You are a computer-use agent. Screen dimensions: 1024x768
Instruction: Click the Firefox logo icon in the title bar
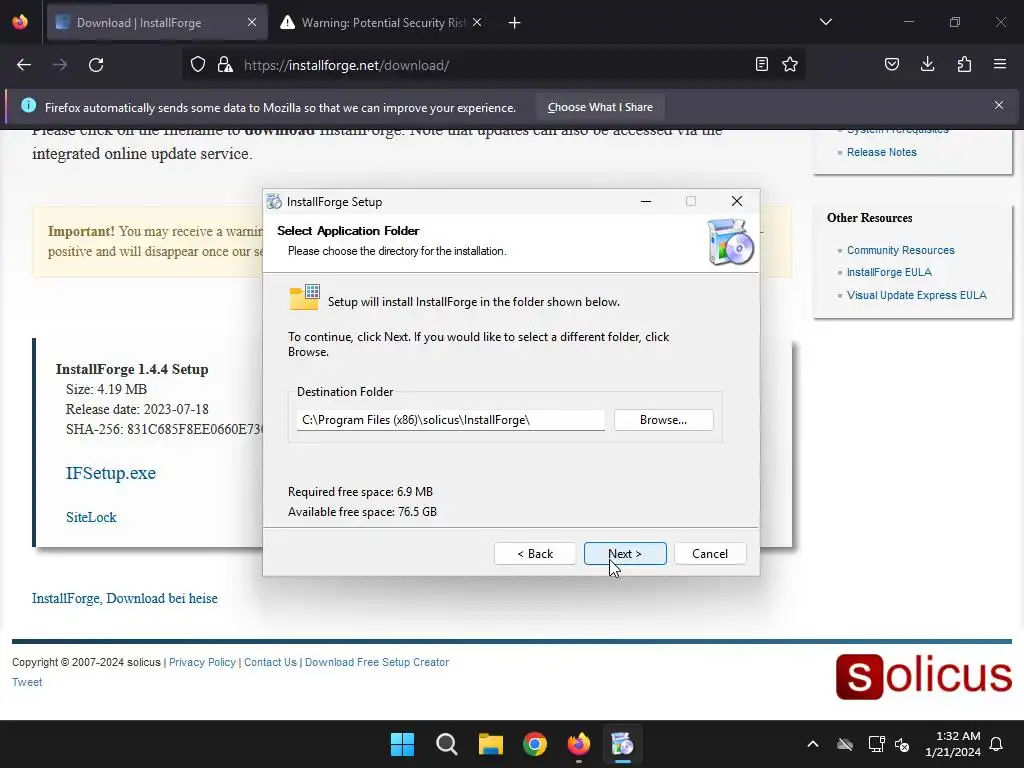click(20, 22)
